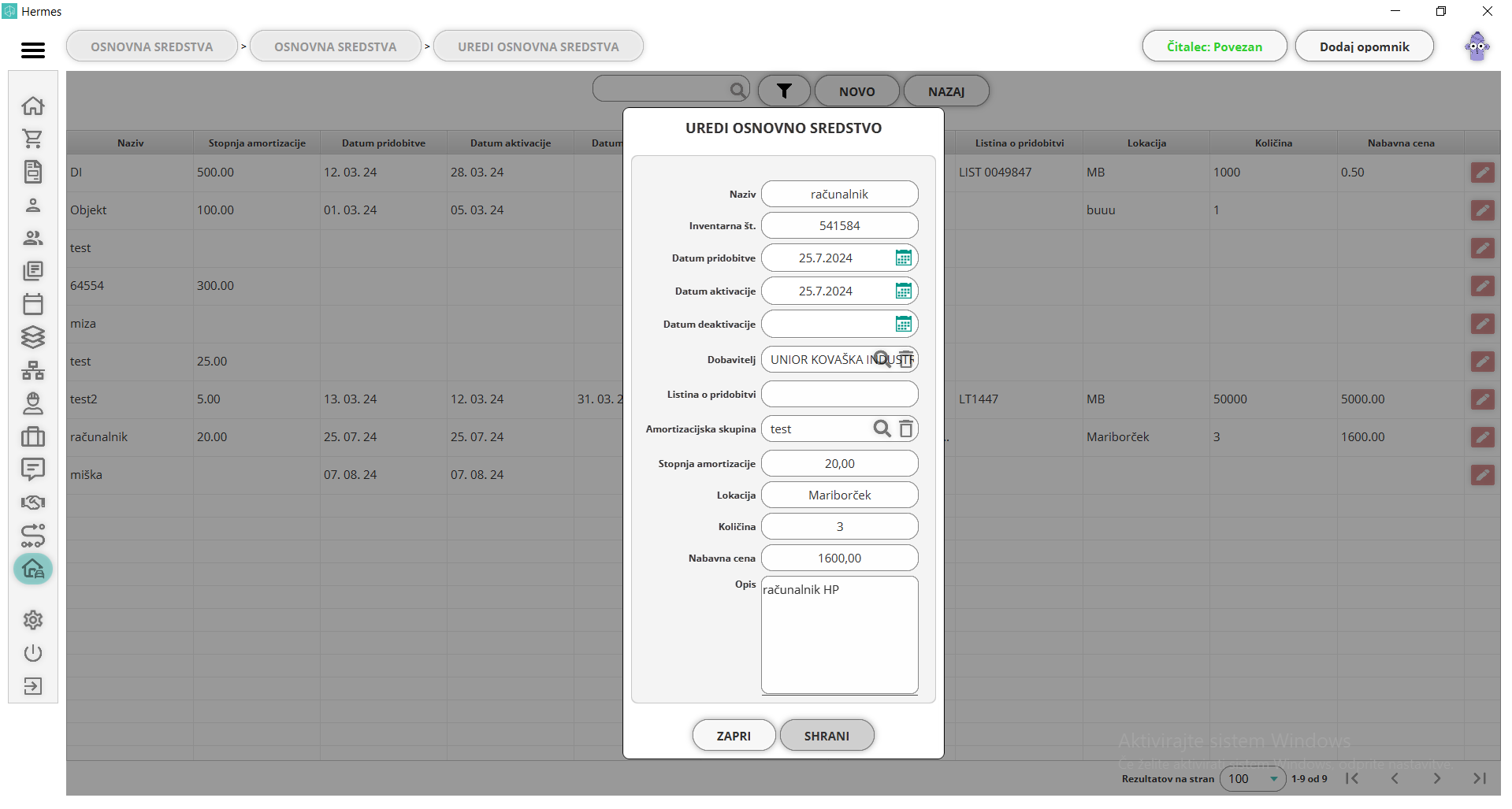This screenshot has width=1512, height=809.
Task: Open the route path sidebar icon
Action: pyautogui.click(x=33, y=536)
